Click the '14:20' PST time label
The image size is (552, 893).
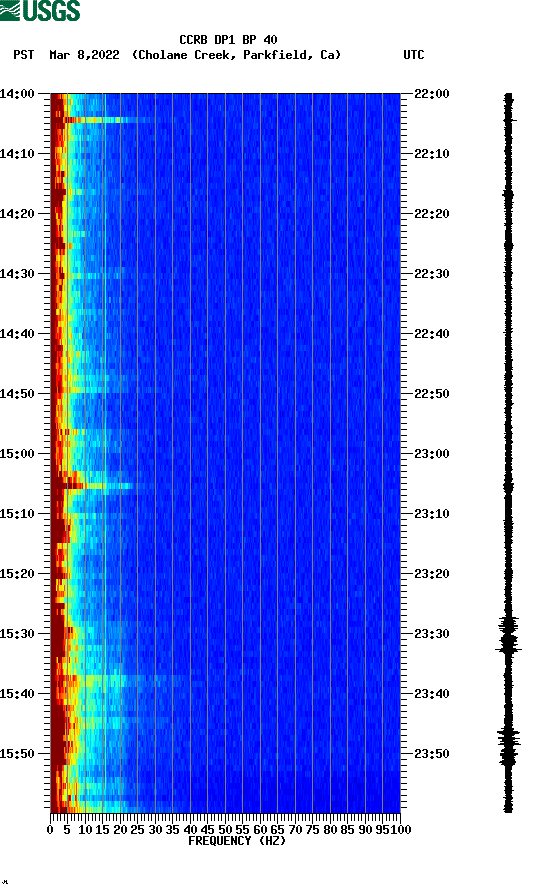click(17, 214)
